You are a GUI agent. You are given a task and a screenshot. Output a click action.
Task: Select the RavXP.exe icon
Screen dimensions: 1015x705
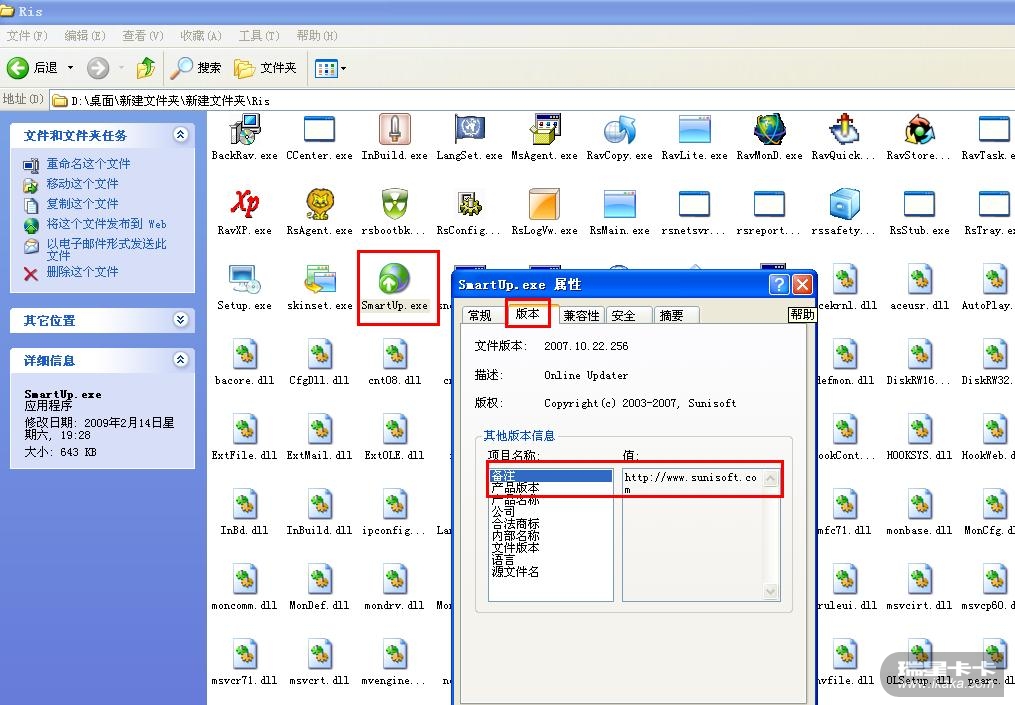tap(245, 204)
